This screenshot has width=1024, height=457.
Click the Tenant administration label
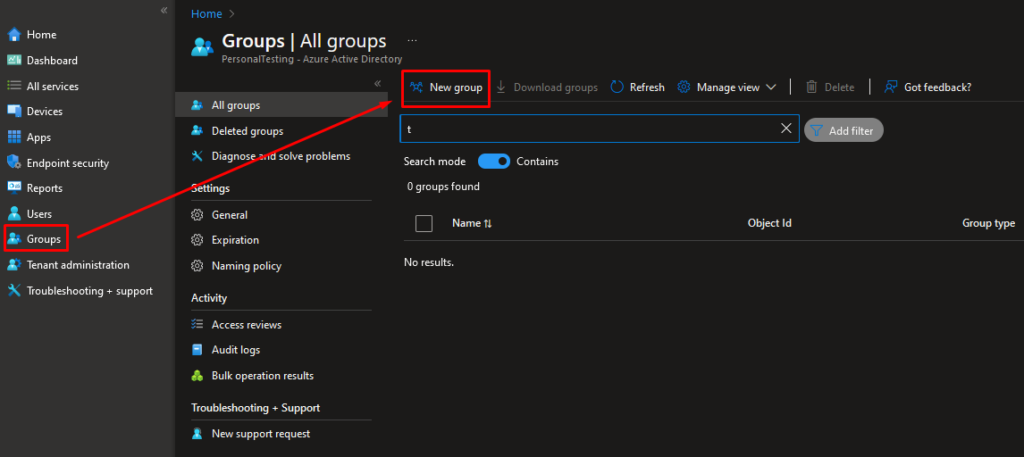click(78, 265)
